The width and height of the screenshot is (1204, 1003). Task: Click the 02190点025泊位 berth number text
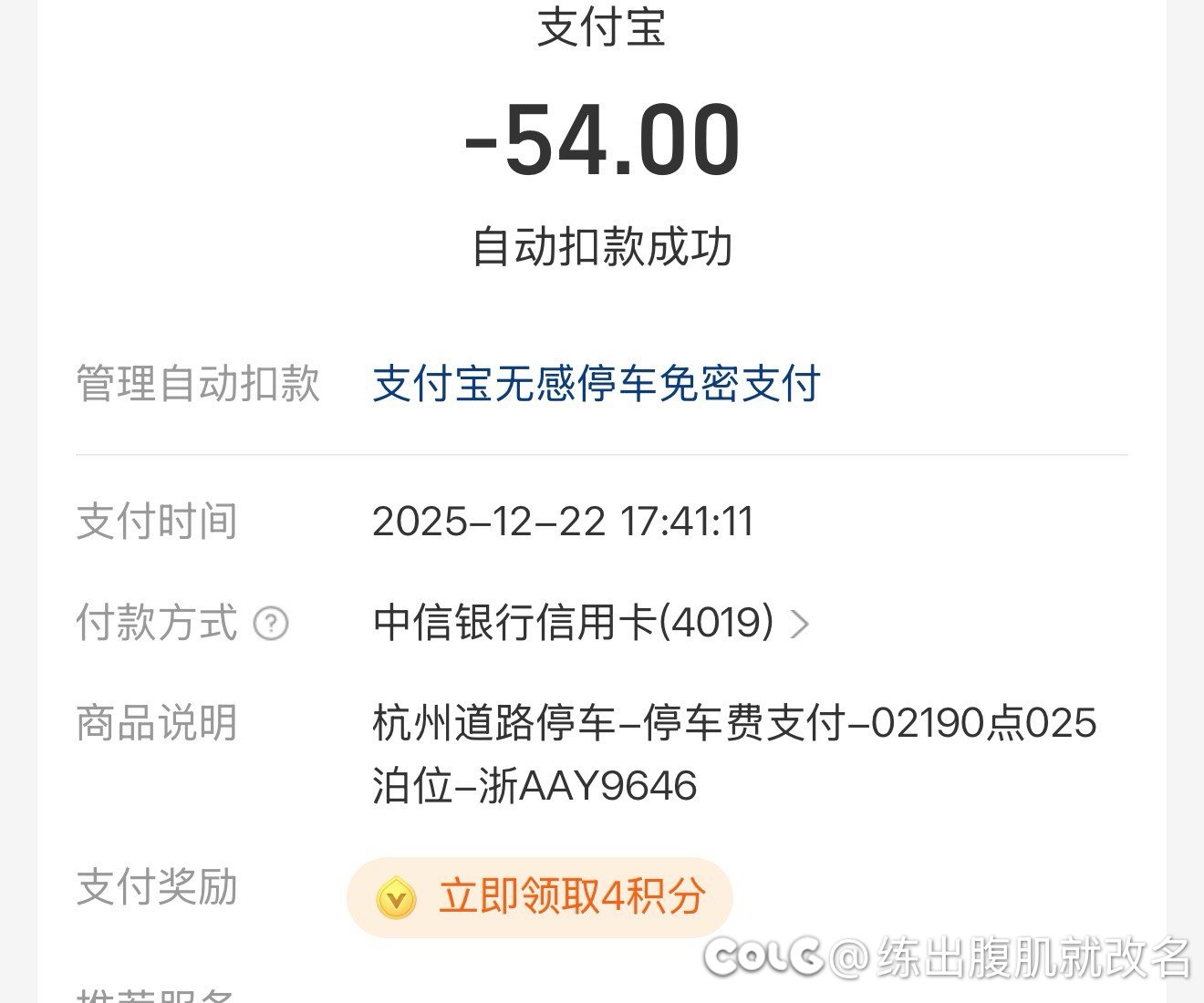pyautogui.click(x=981, y=723)
